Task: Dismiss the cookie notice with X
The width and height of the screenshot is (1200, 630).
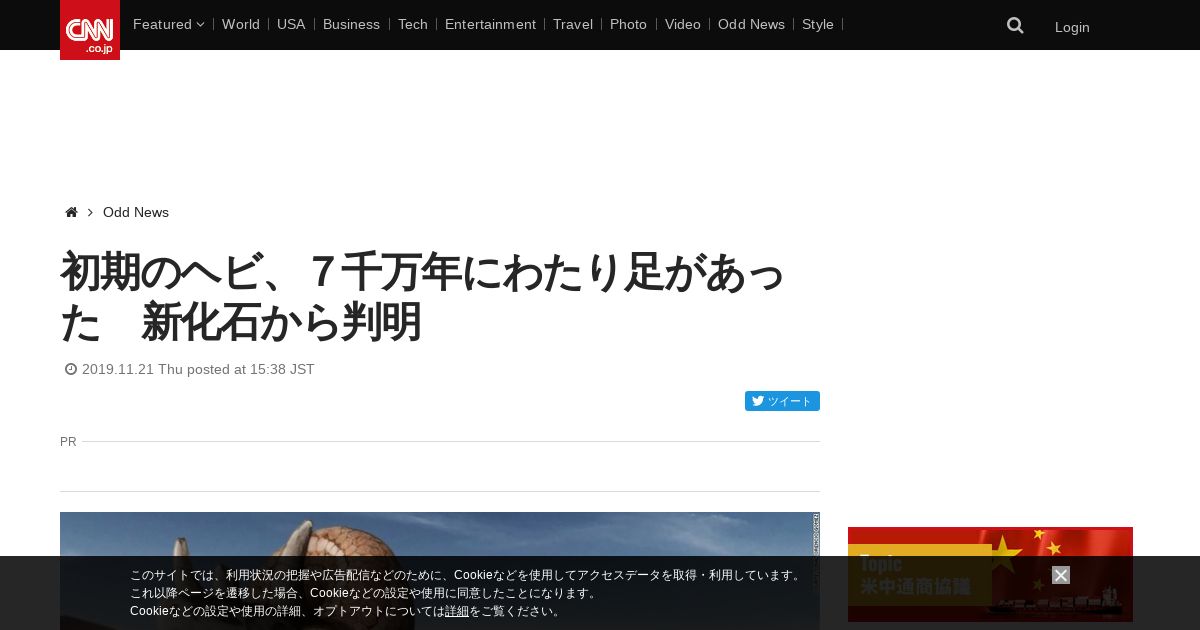Action: (x=1061, y=575)
